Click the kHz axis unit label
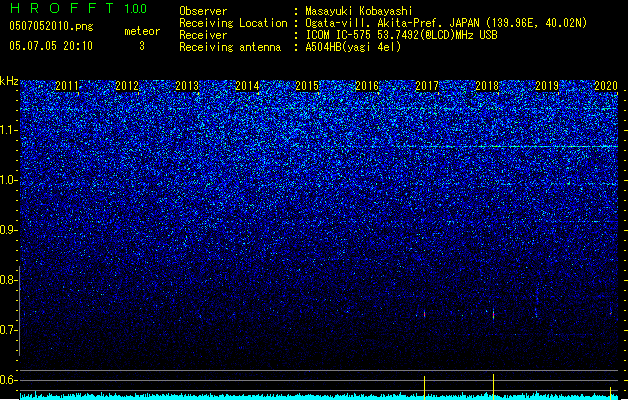This screenshot has height=400, width=629. click(x=9, y=81)
